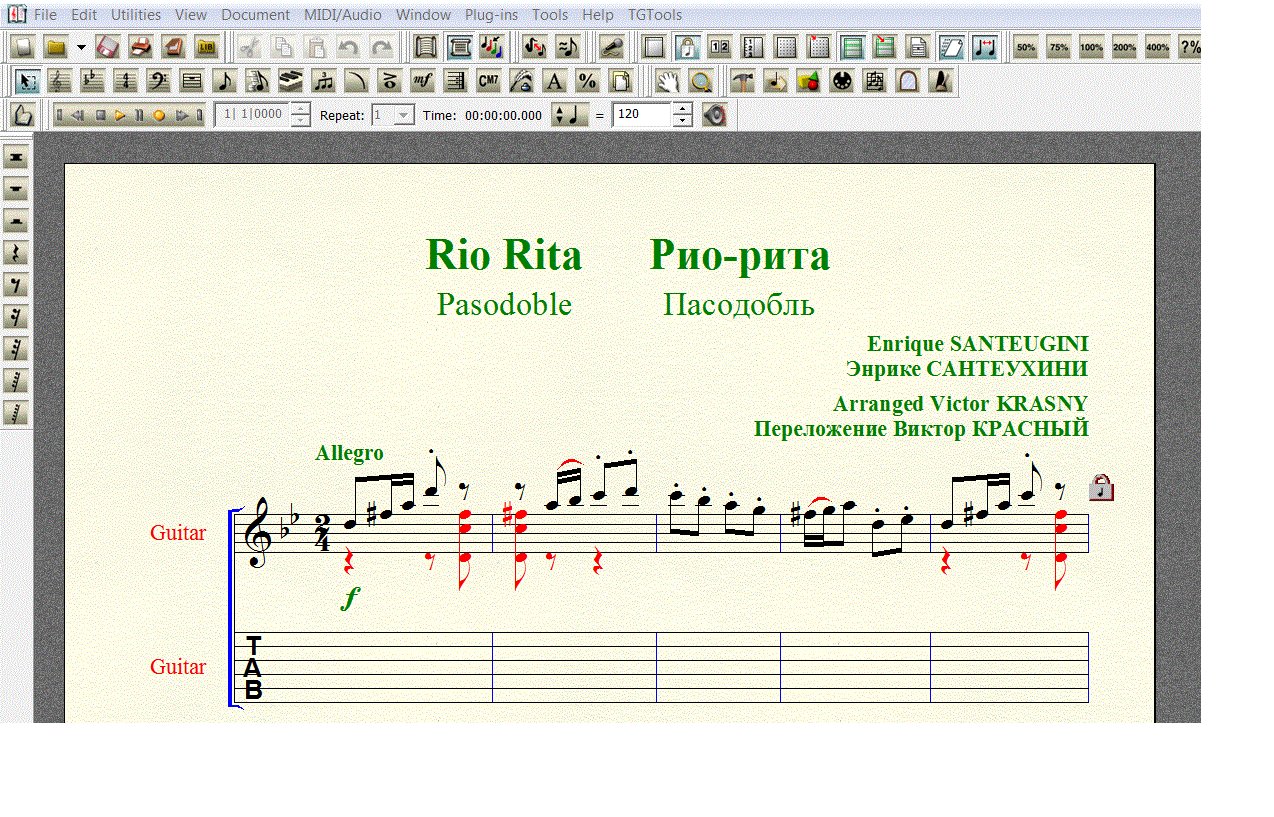This screenshot has height=817, width=1274.
Task: Select the MIDI tool round connector icon
Action: point(842,81)
